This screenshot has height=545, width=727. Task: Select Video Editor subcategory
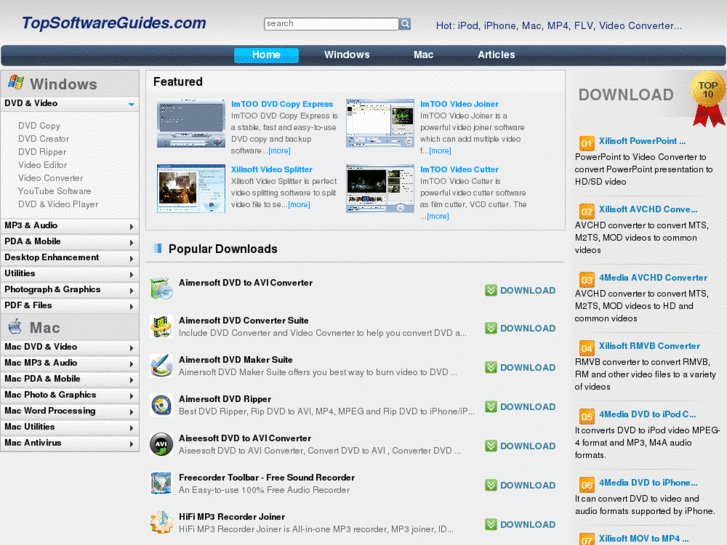42,165
